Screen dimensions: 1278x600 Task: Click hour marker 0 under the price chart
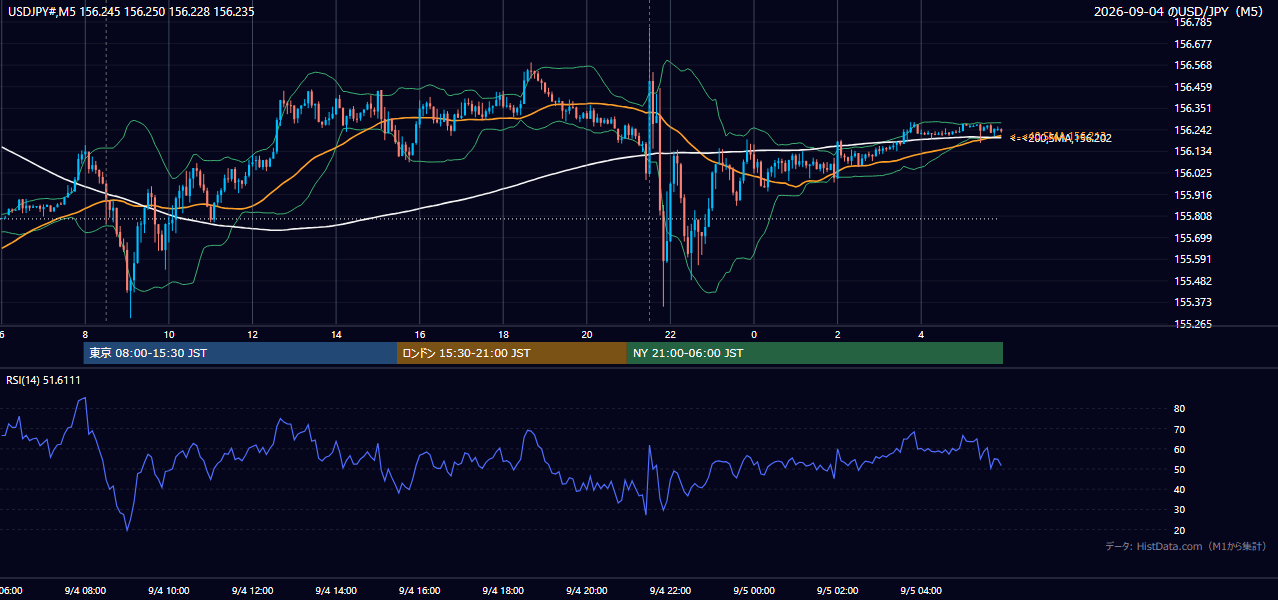[754, 334]
